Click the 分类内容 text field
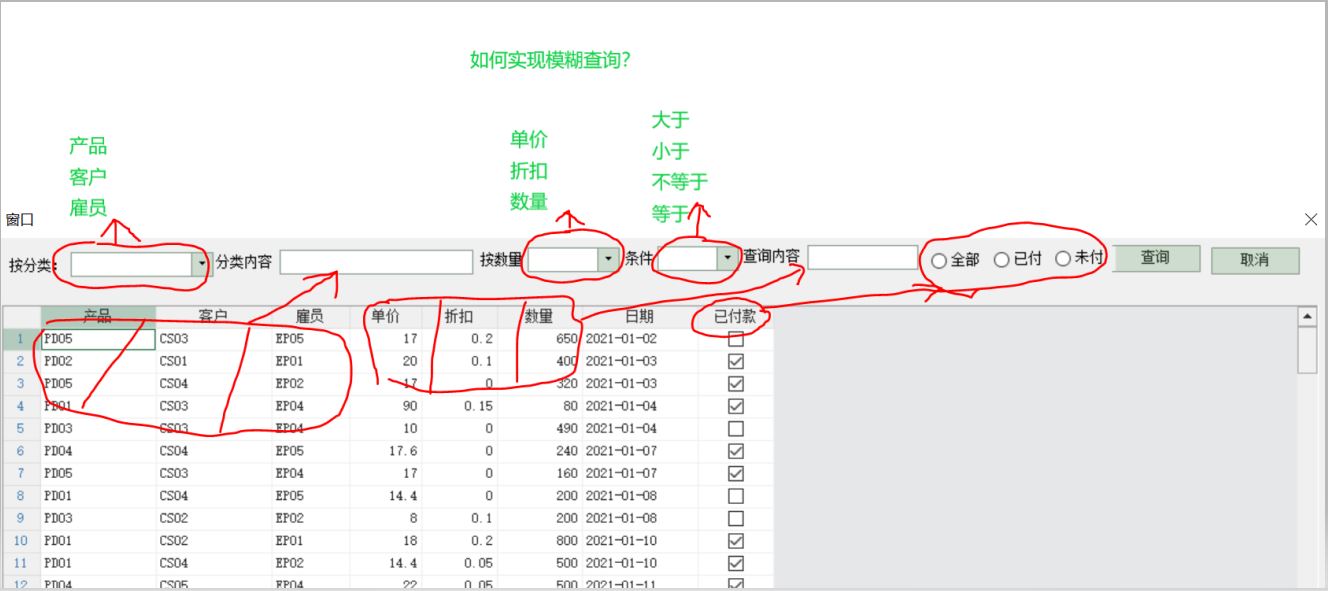Screen dimensions: 1328x591 [x=376, y=262]
